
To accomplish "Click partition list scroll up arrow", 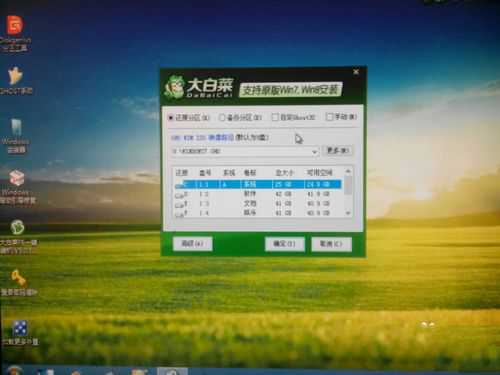I will [348, 172].
